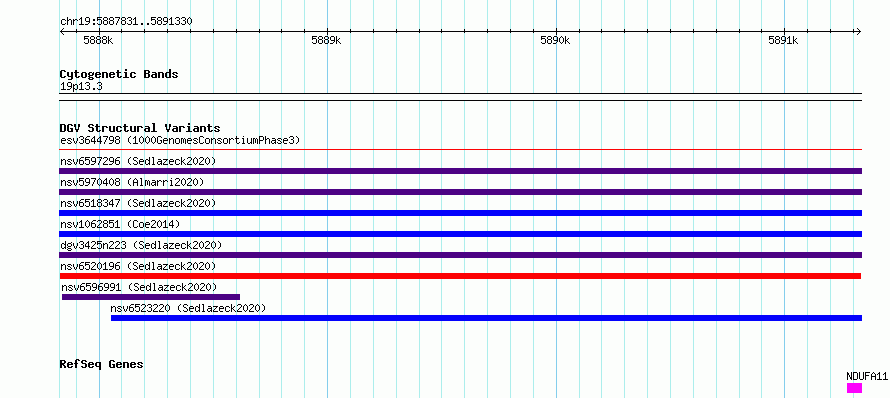
Task: Click the nsv6518347 blue variant bar
Action: (460, 213)
